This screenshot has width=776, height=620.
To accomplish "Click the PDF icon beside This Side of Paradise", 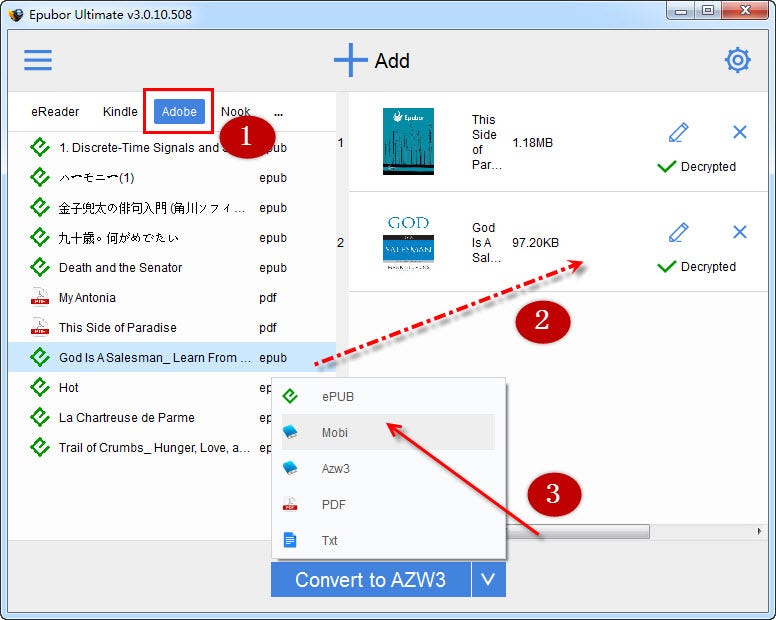I will tap(40, 327).
